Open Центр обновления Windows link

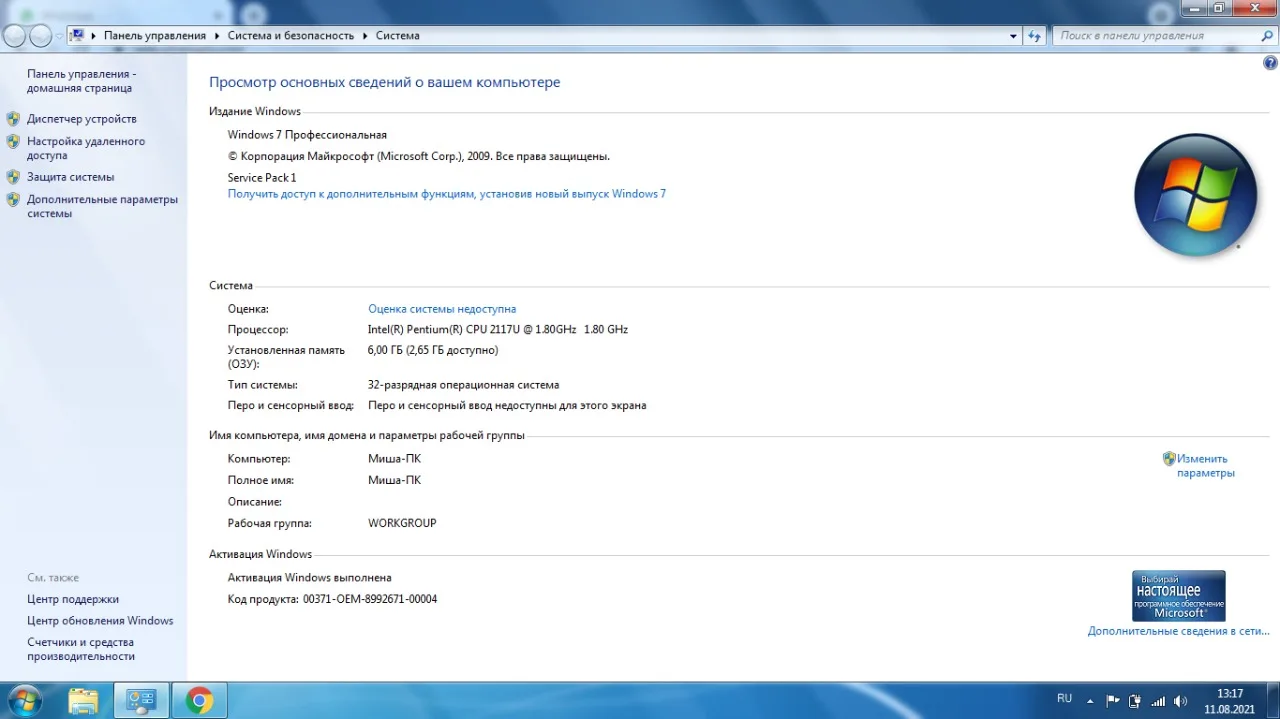[100, 621]
